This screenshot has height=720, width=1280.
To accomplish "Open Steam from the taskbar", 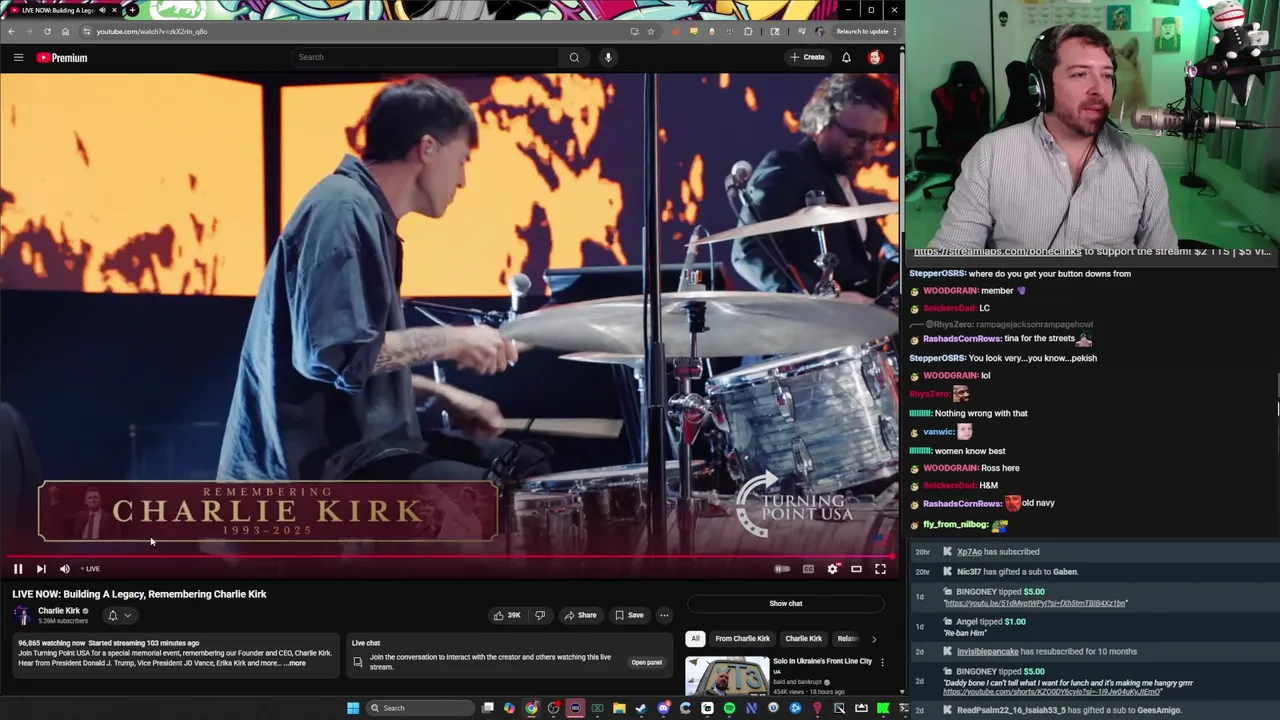I will coord(641,708).
